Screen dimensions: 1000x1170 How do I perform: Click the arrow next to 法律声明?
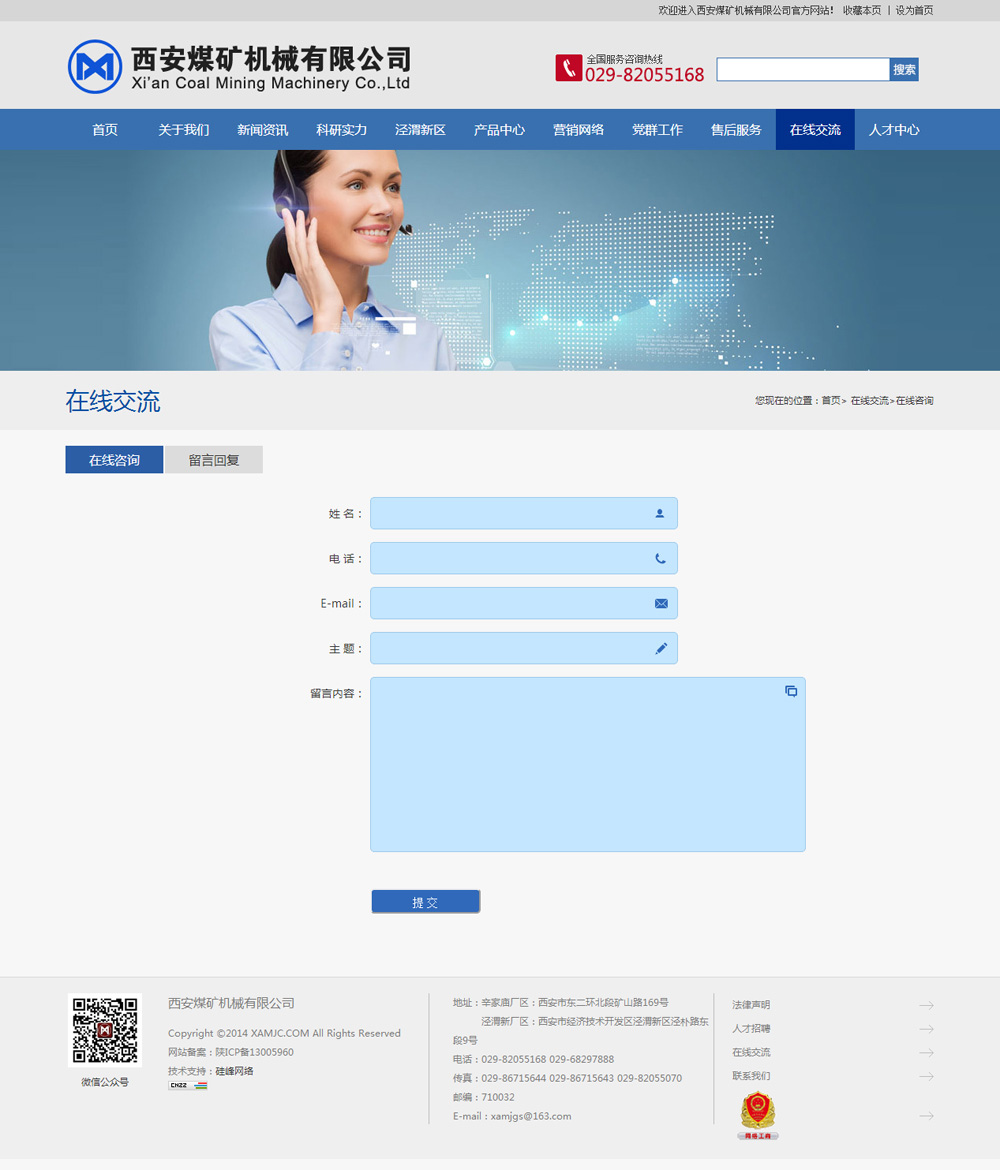926,1005
